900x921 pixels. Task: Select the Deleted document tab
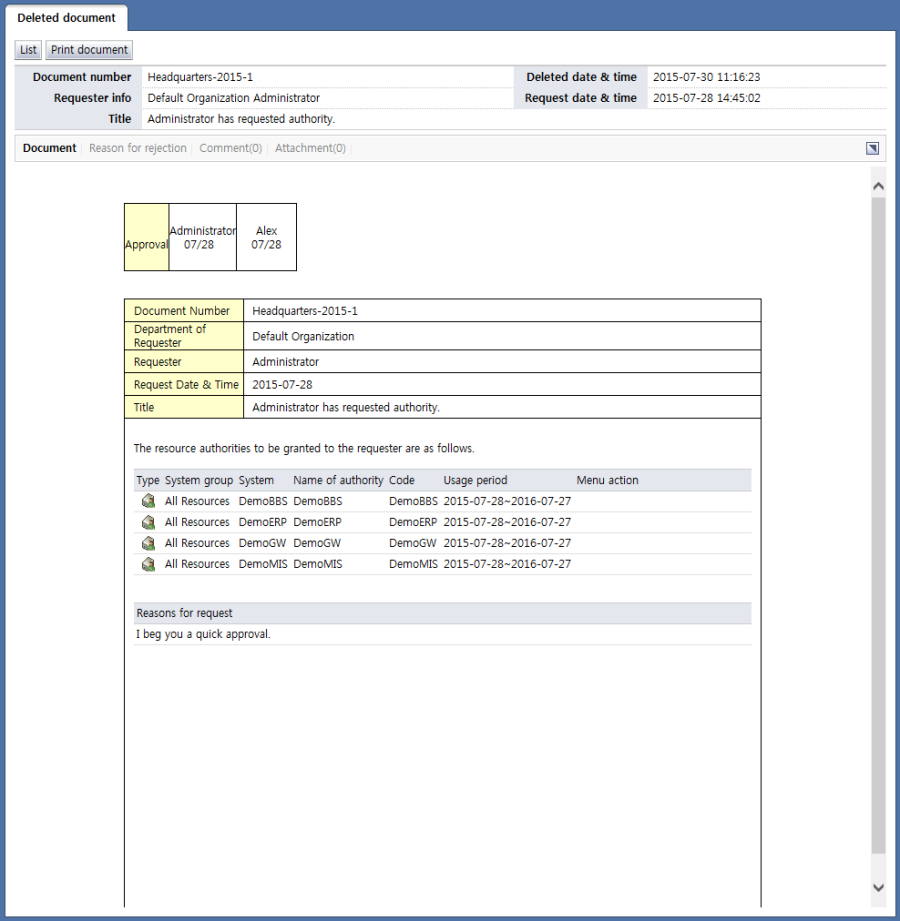[66, 18]
